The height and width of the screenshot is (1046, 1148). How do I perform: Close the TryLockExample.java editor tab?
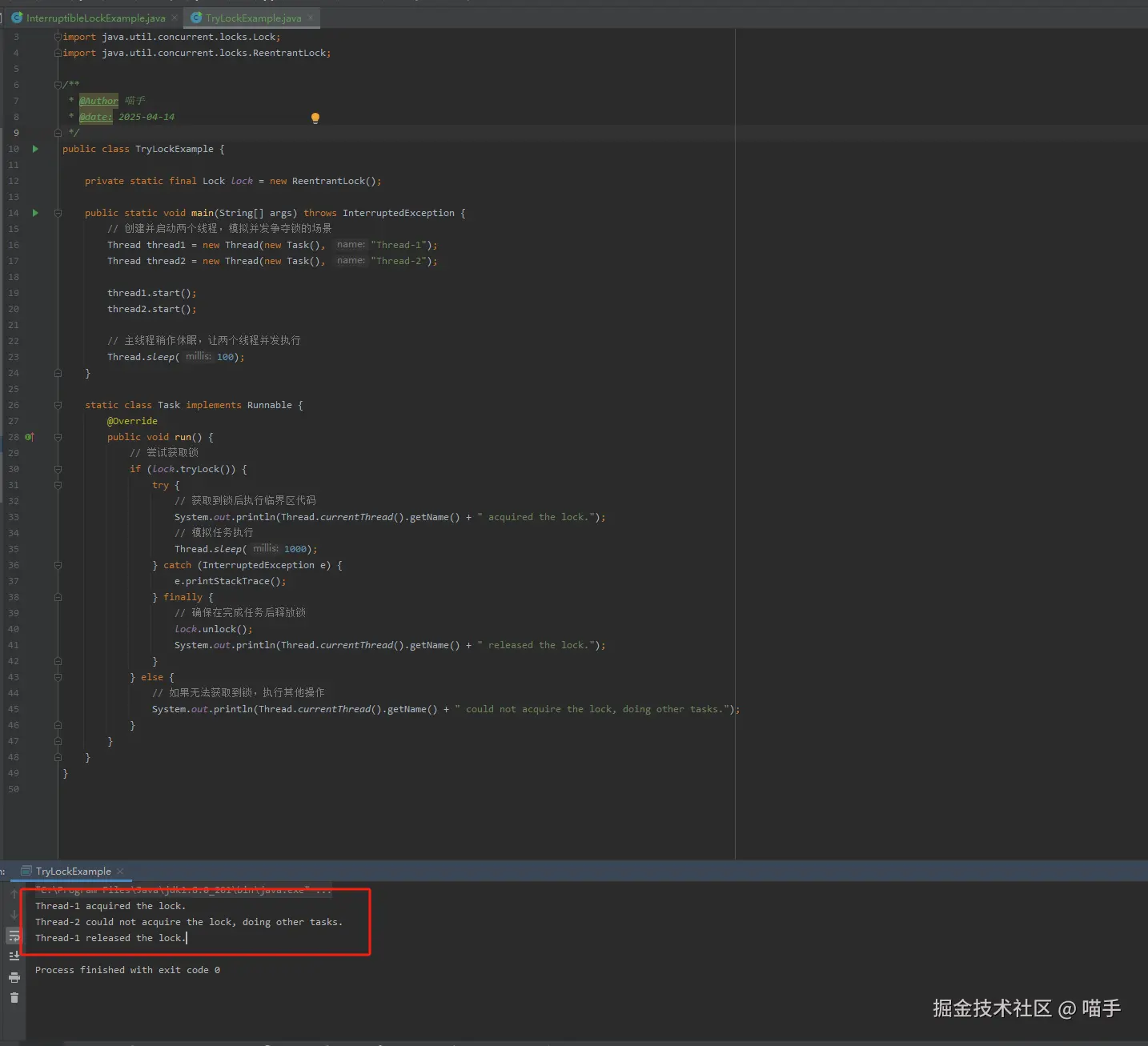[311, 18]
